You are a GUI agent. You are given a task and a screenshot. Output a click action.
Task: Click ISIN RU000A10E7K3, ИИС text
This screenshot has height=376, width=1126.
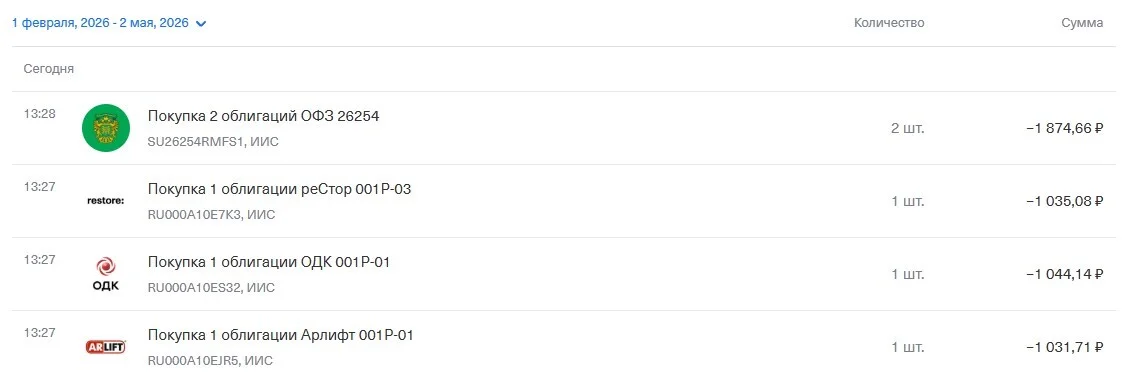coord(211,215)
